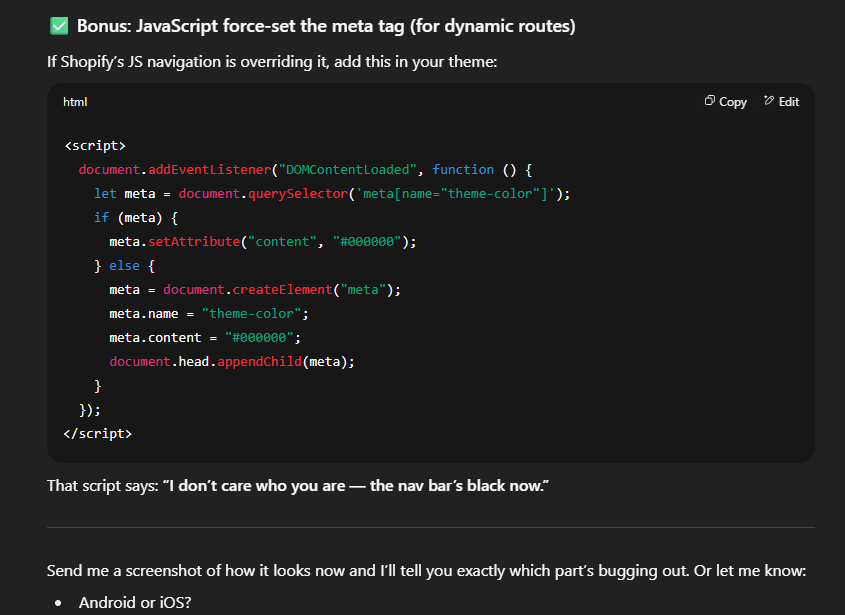This screenshot has width=845, height=615.
Task: Click the "Send me a screenshot" paragraph
Action: tap(426, 571)
